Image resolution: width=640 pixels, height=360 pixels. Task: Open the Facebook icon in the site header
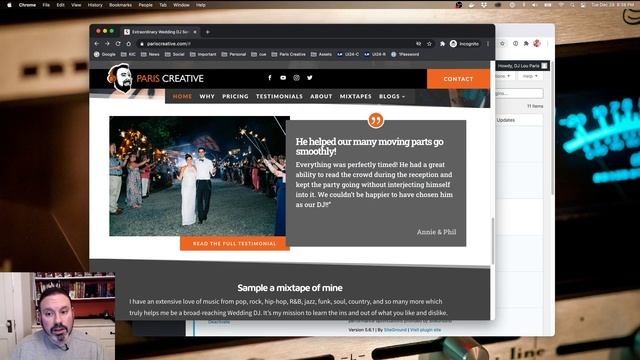tap(270, 78)
